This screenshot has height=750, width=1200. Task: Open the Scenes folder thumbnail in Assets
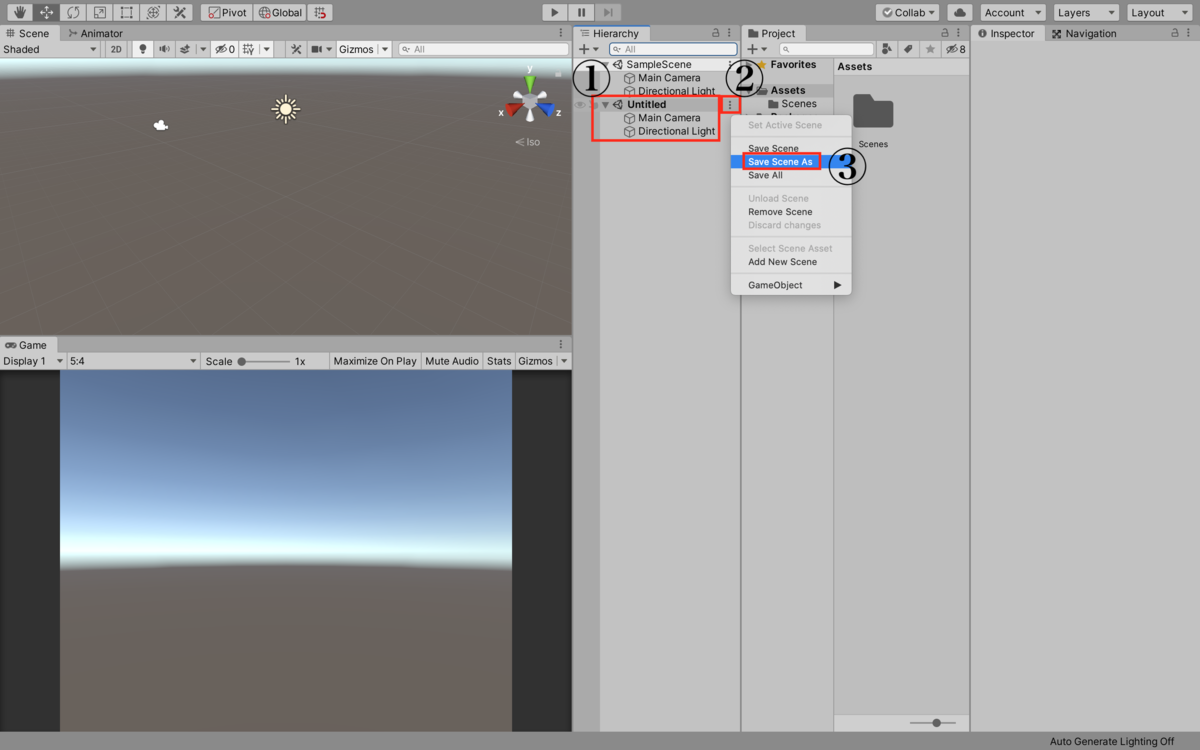pyautogui.click(x=873, y=112)
